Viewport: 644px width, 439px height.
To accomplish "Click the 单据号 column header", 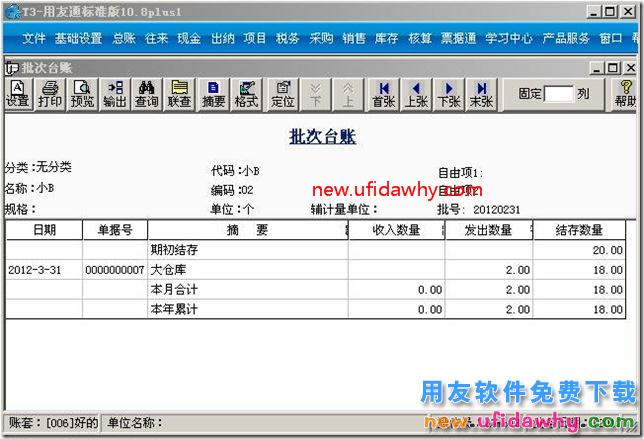I will [x=115, y=230].
